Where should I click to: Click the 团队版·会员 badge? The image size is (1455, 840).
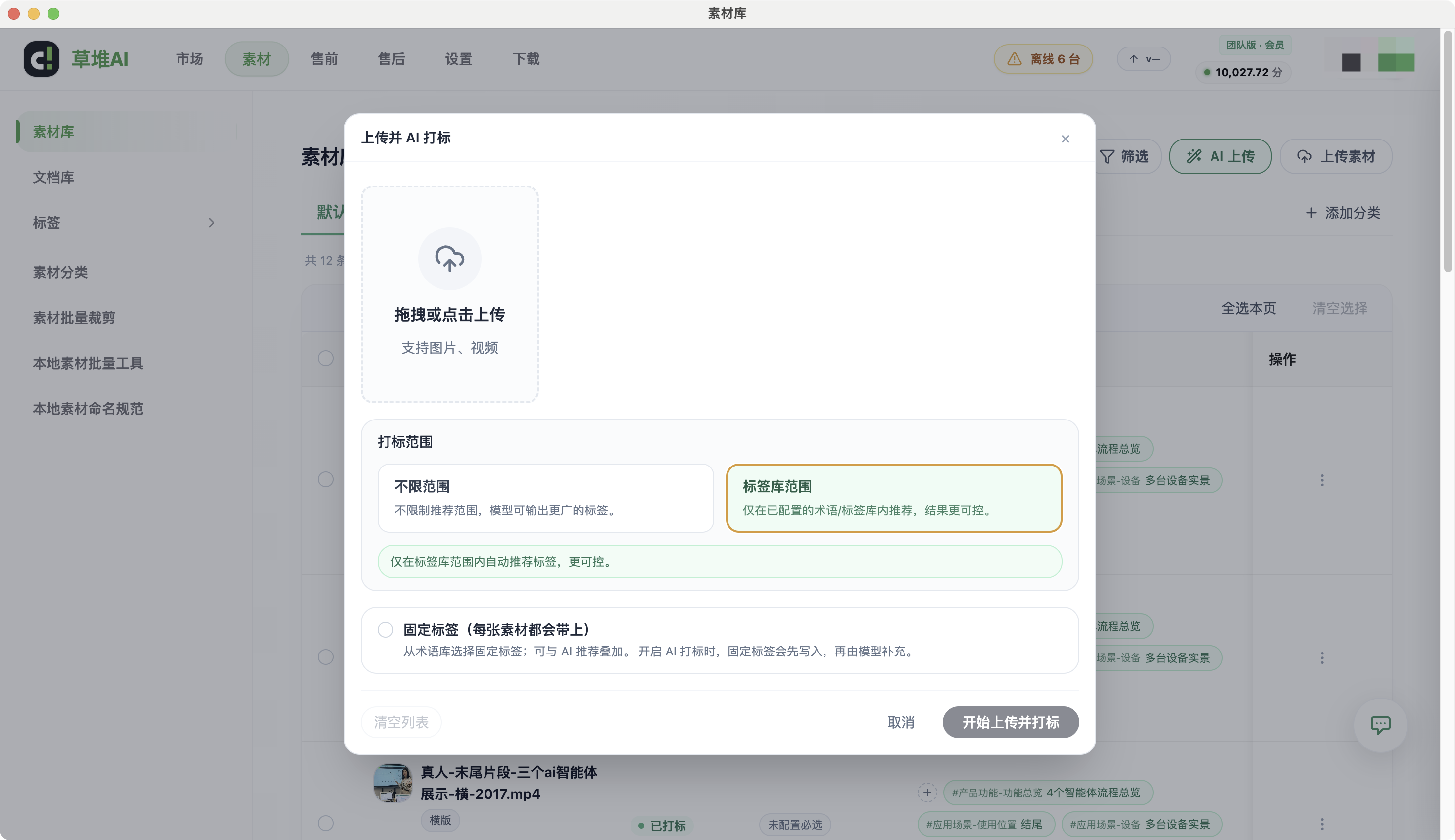point(1255,45)
